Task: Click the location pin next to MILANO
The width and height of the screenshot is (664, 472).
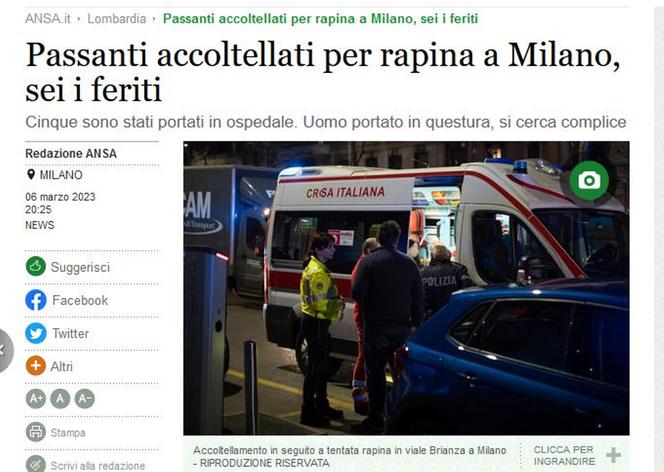Action: click(x=30, y=174)
